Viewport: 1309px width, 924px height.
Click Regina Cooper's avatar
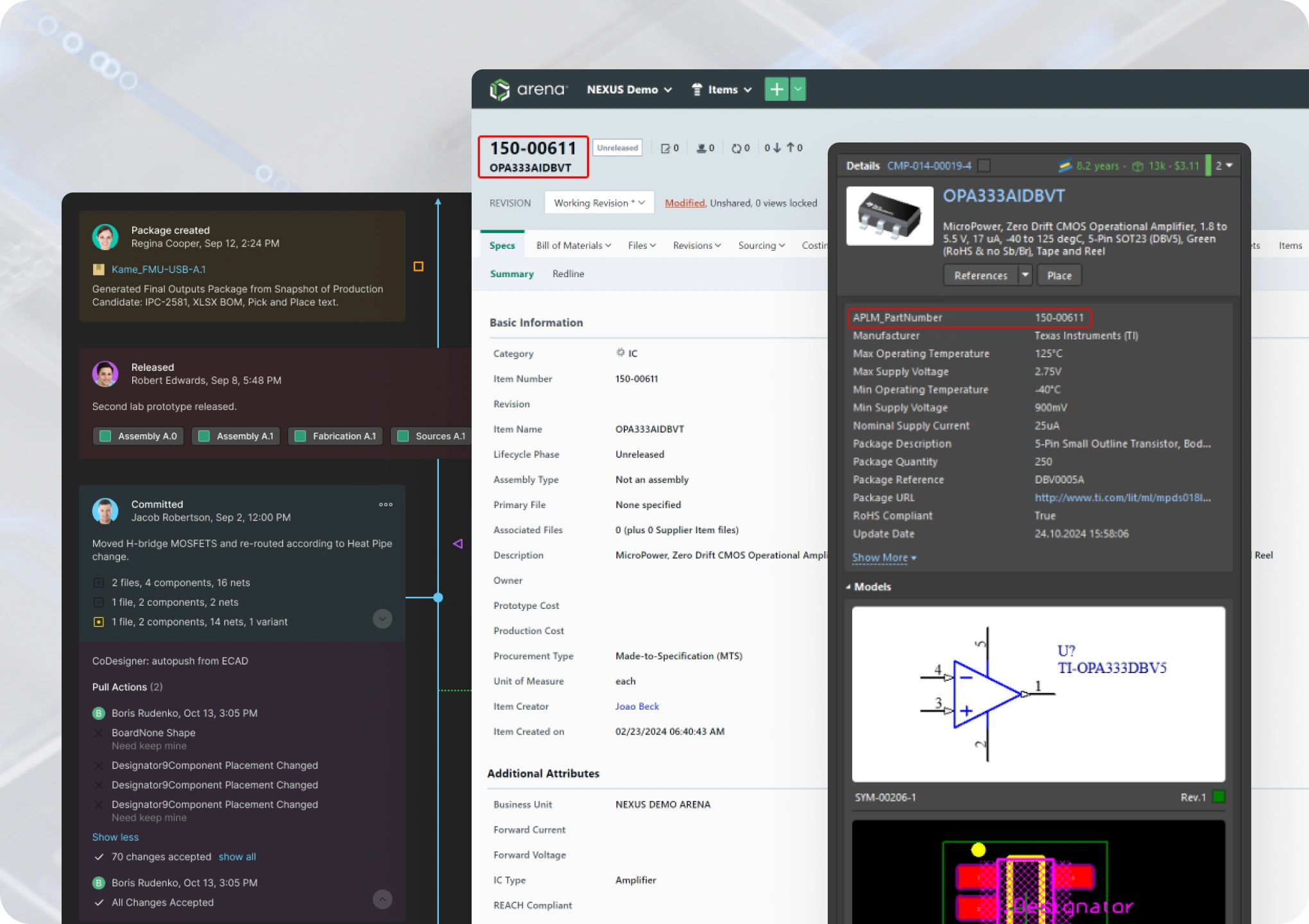pyautogui.click(x=105, y=237)
